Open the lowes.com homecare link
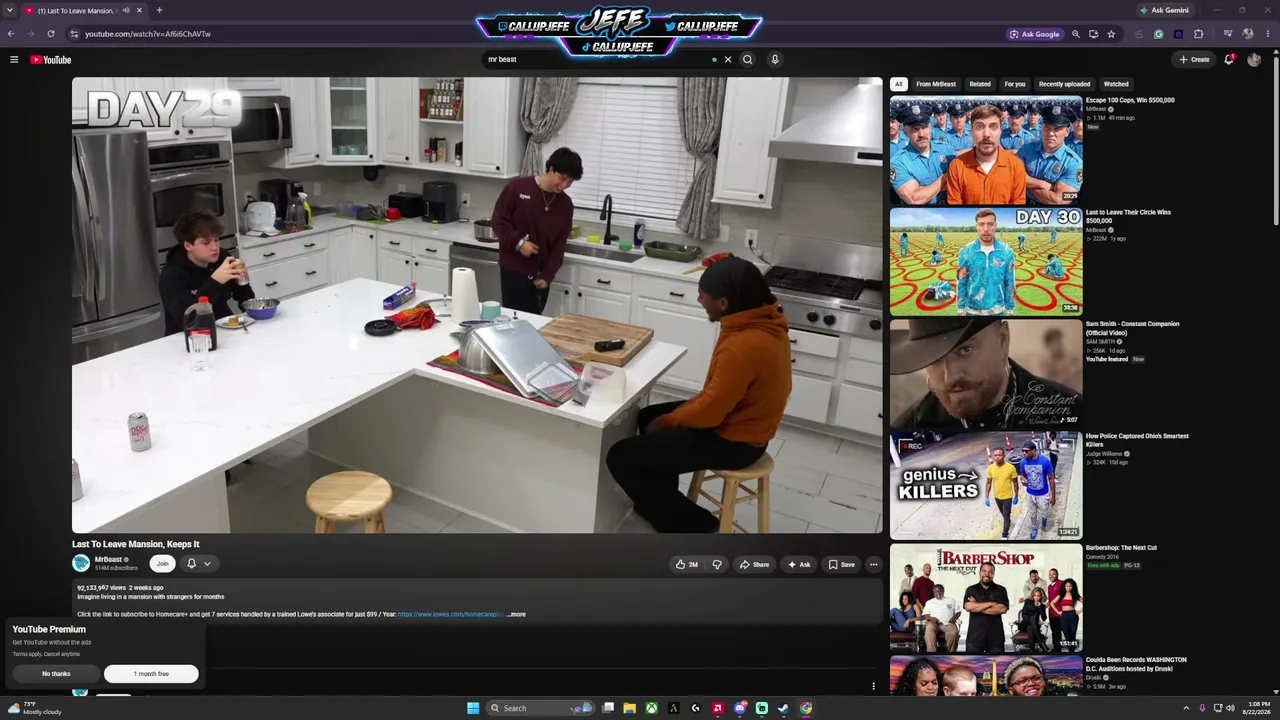Image resolution: width=1280 pixels, height=720 pixels. pyautogui.click(x=450, y=615)
